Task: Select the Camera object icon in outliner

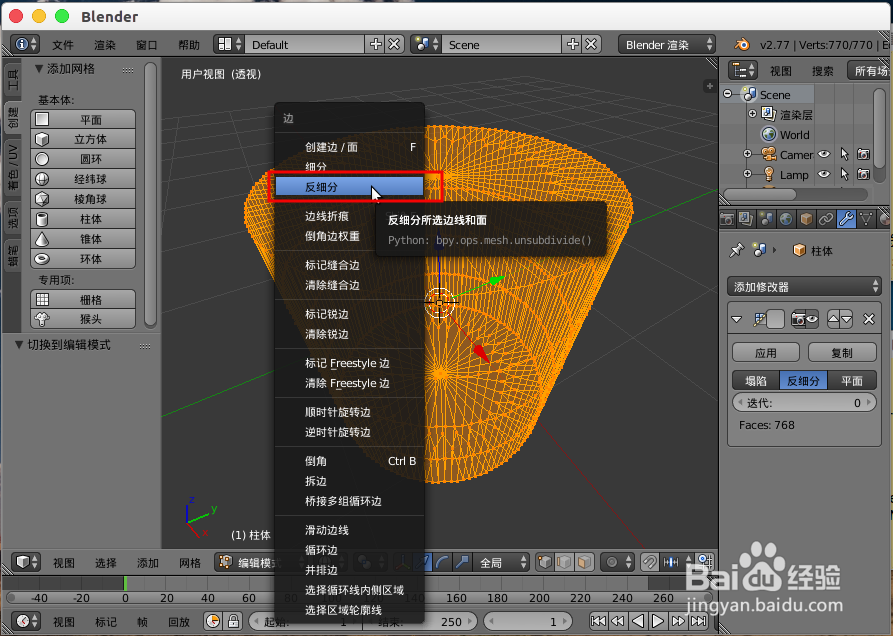Action: pyautogui.click(x=769, y=154)
